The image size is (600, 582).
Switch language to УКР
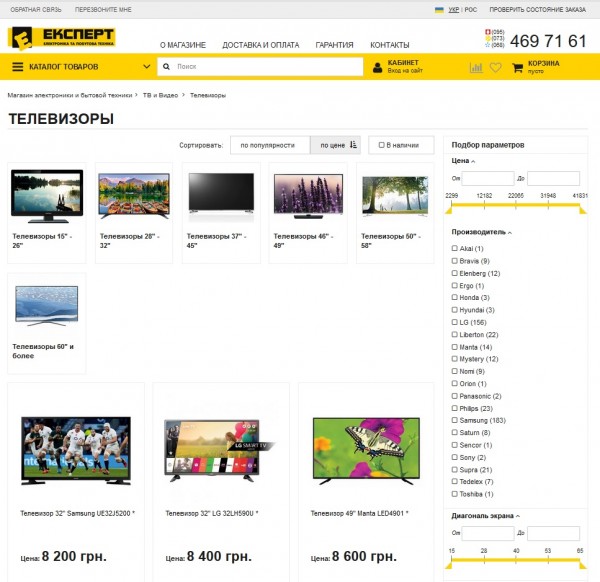[454, 10]
